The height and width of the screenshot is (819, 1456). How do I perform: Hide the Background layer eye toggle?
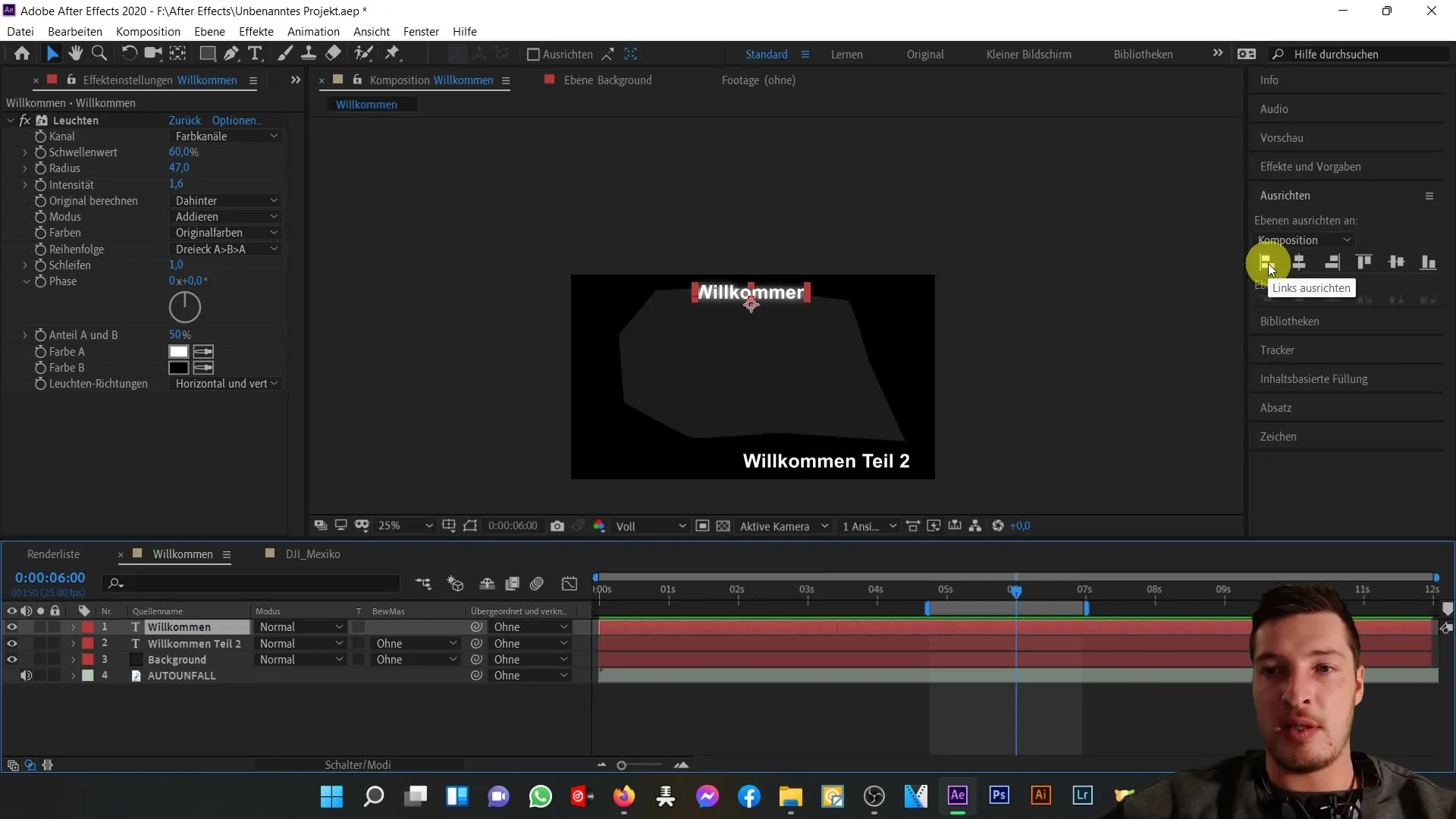coord(12,660)
